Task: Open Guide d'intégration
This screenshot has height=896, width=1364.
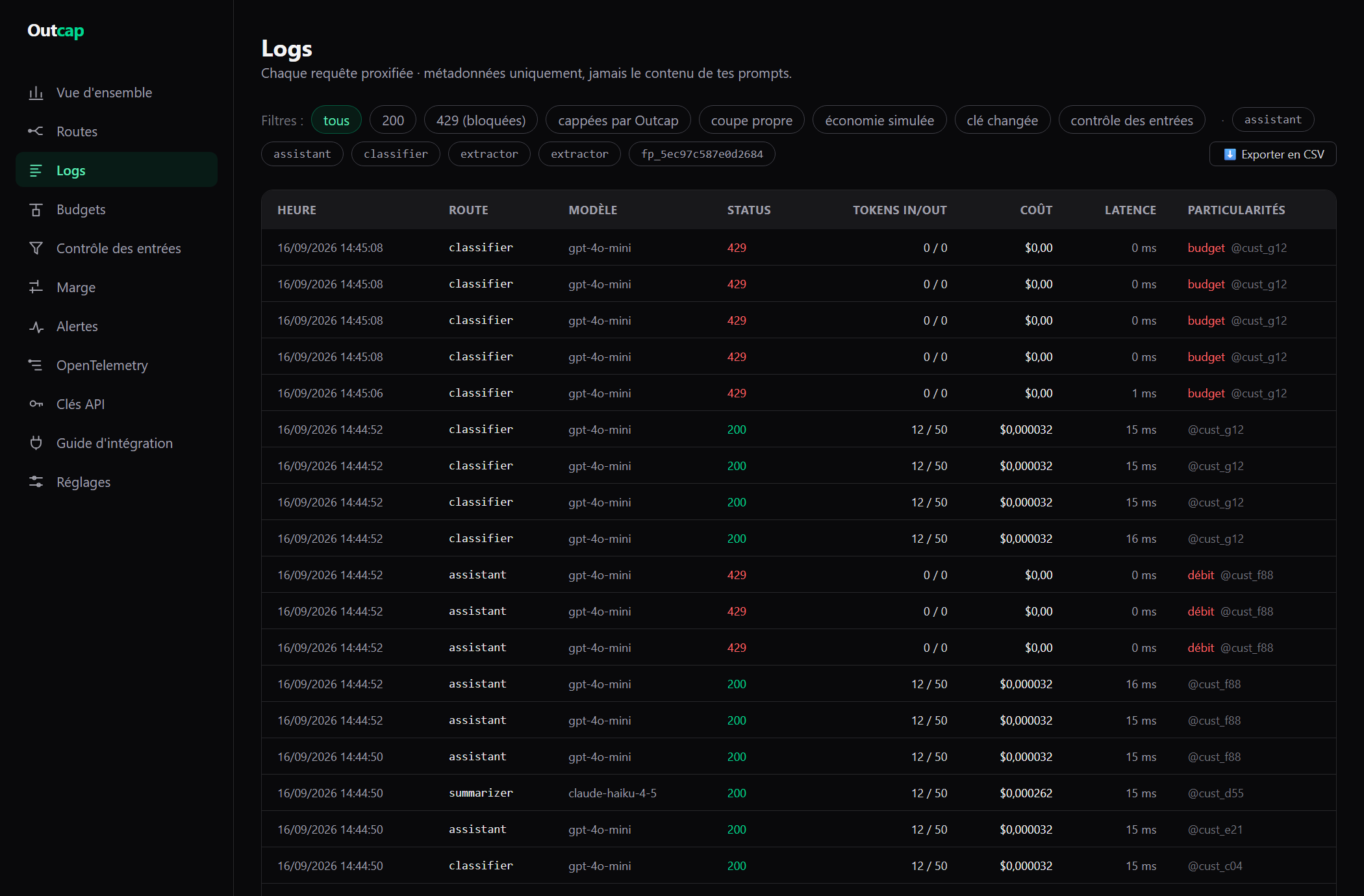Action: click(116, 443)
